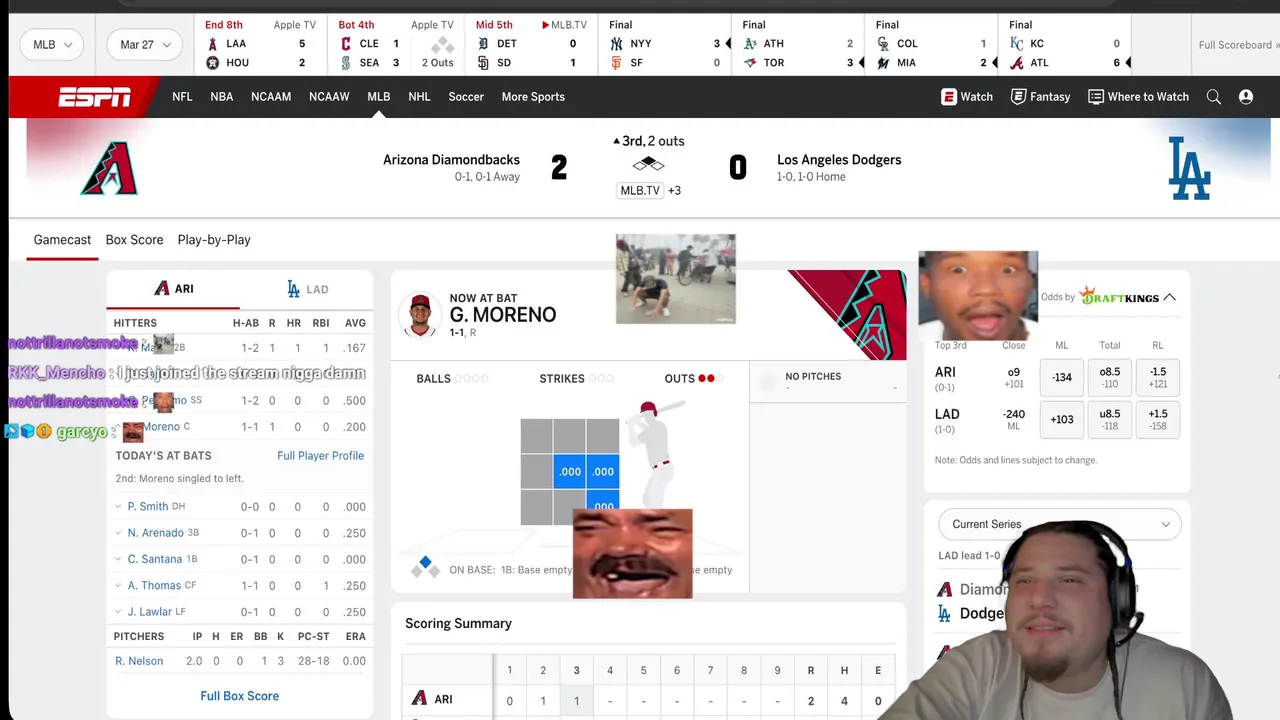Open the ESPN home logo
This screenshot has width=1280, height=720.
(x=94, y=97)
